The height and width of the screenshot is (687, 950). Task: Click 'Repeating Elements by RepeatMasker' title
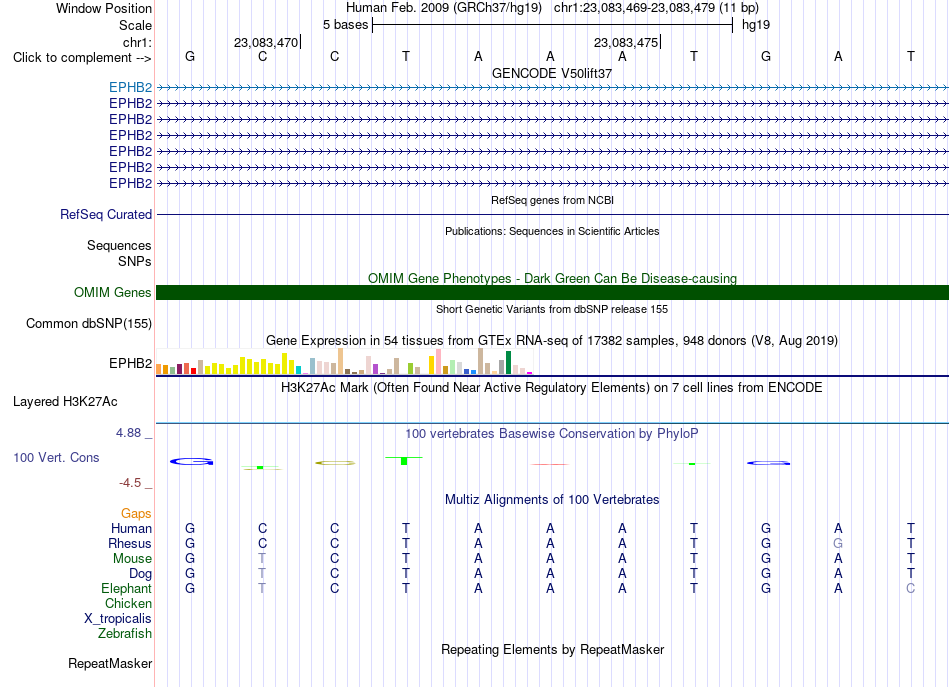(553, 649)
